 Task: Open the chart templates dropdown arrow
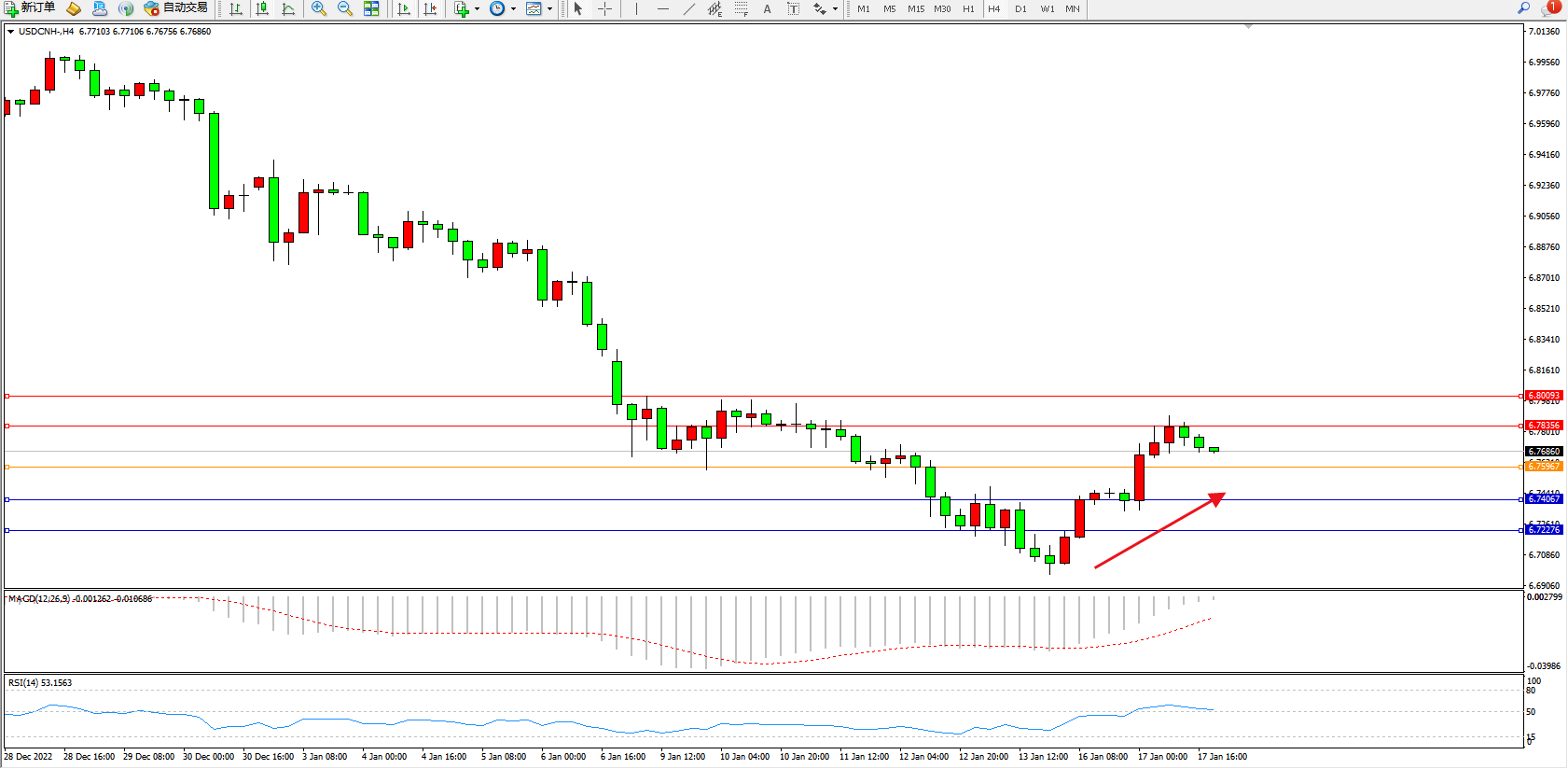(x=549, y=9)
